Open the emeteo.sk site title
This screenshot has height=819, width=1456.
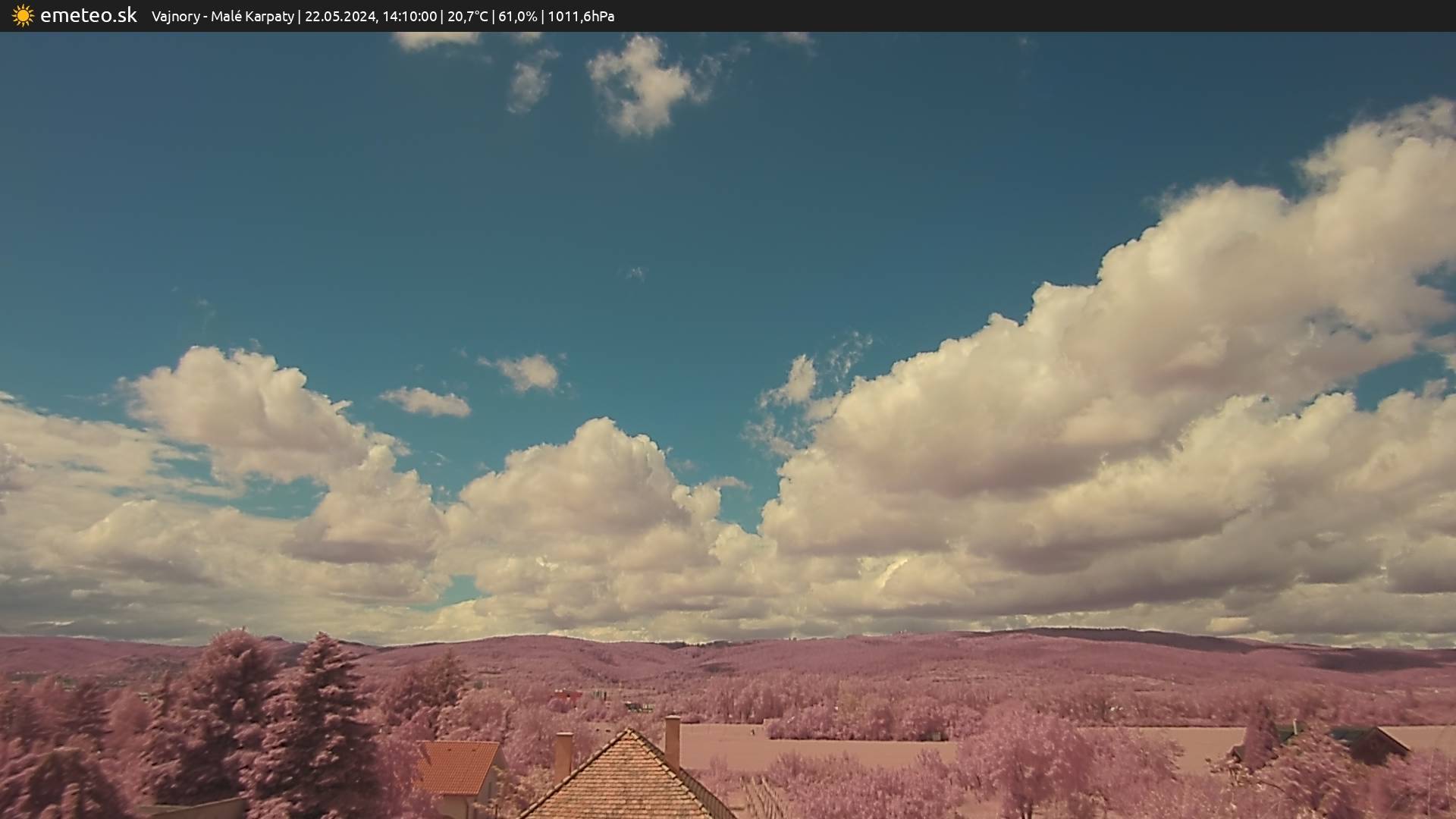pos(88,16)
